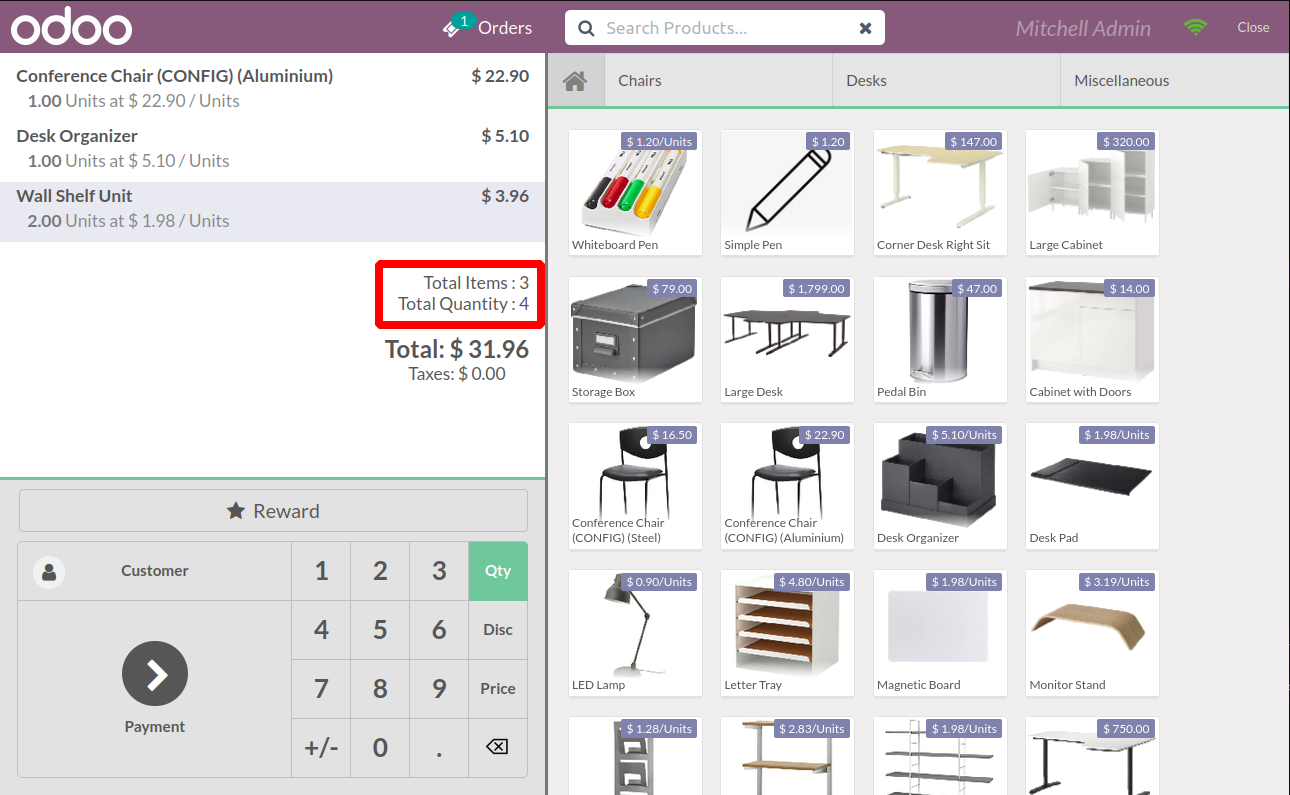The height and width of the screenshot is (795, 1290).
Task: Clear the product search with the X icon
Action: [x=866, y=28]
